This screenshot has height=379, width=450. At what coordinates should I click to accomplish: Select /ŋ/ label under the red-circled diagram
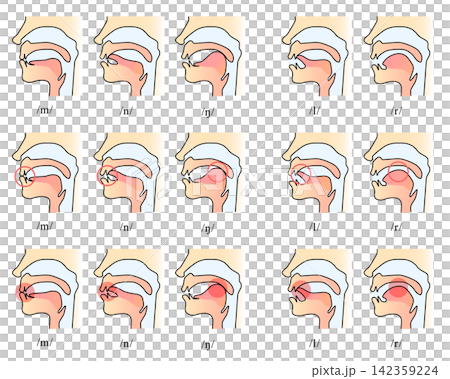(x=208, y=228)
